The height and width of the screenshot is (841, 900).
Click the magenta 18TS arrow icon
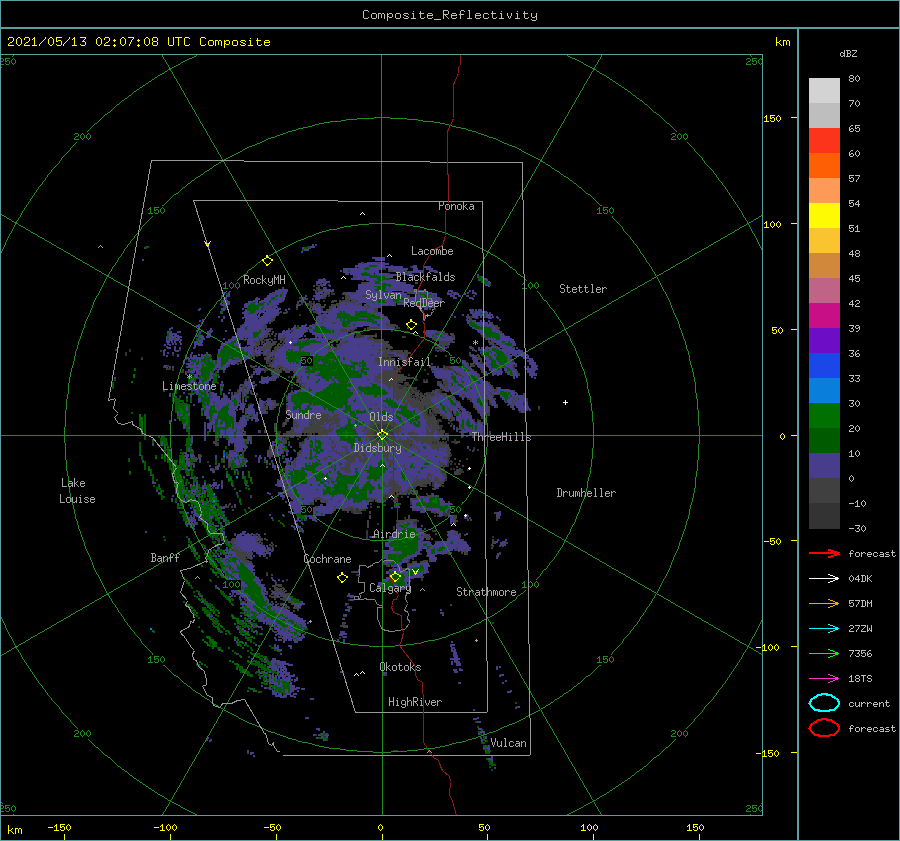pyautogui.click(x=824, y=679)
